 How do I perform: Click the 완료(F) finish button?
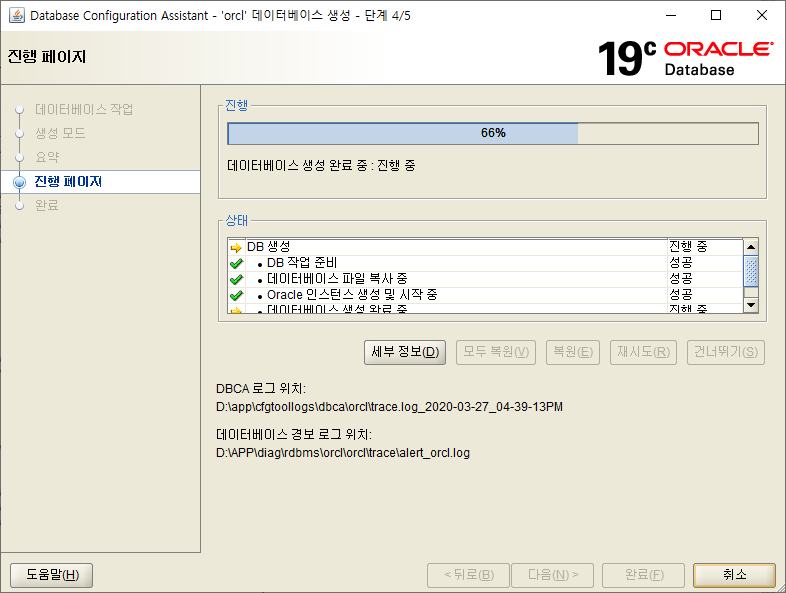point(644,574)
